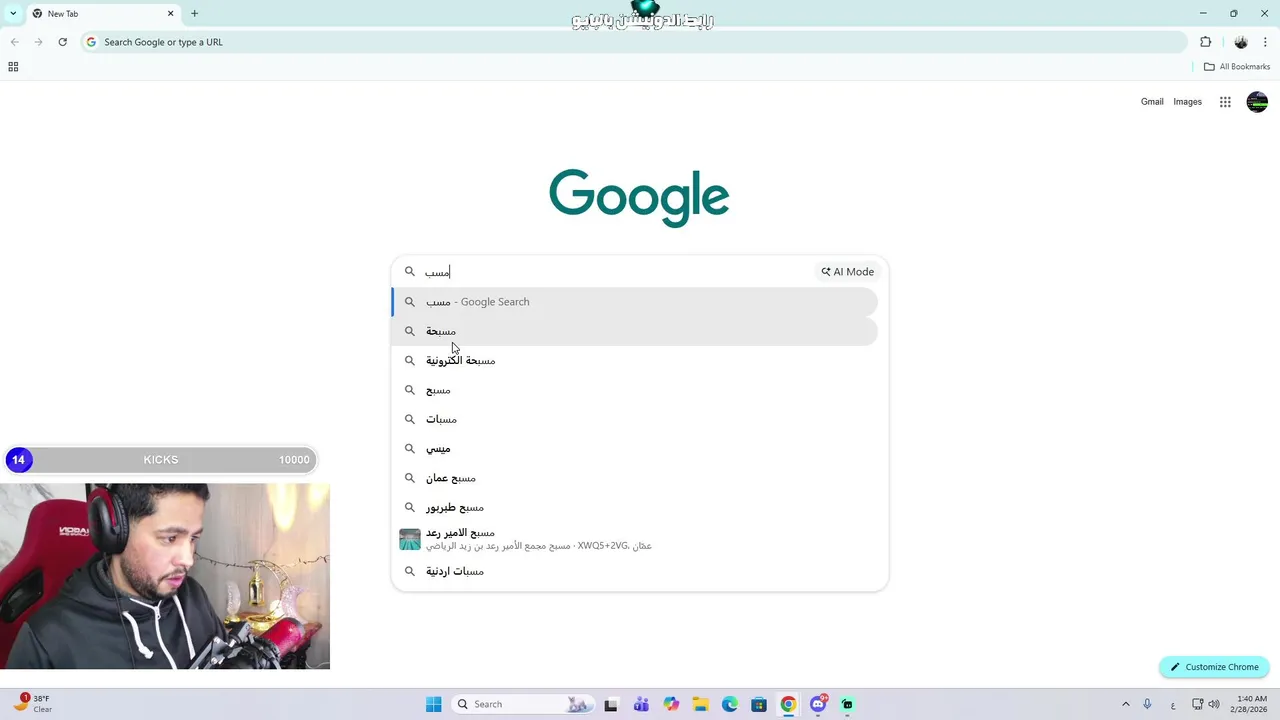Reload the current page
The width and height of the screenshot is (1280, 720).
click(62, 42)
